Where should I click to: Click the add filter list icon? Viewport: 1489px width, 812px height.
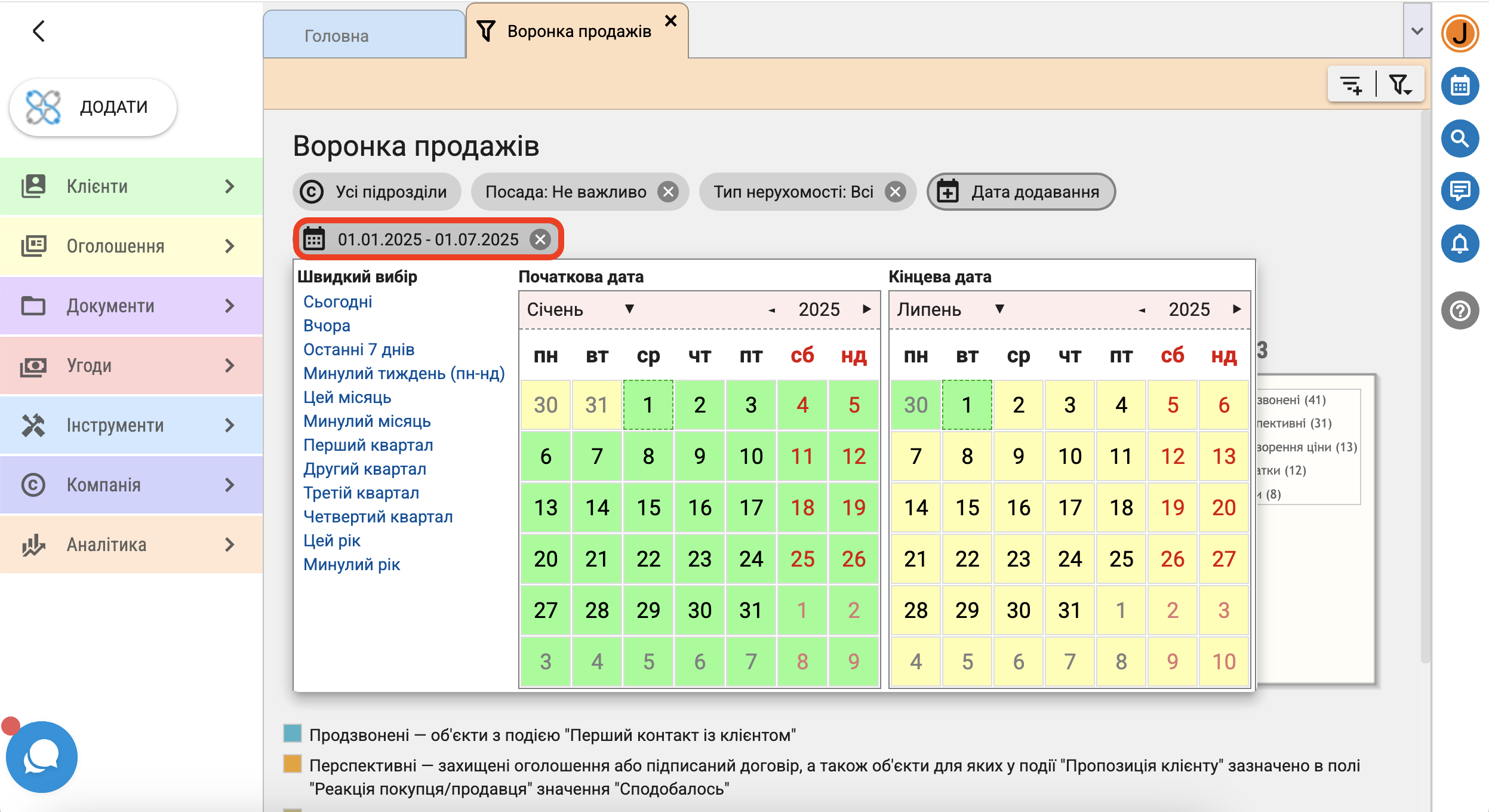pos(1351,85)
